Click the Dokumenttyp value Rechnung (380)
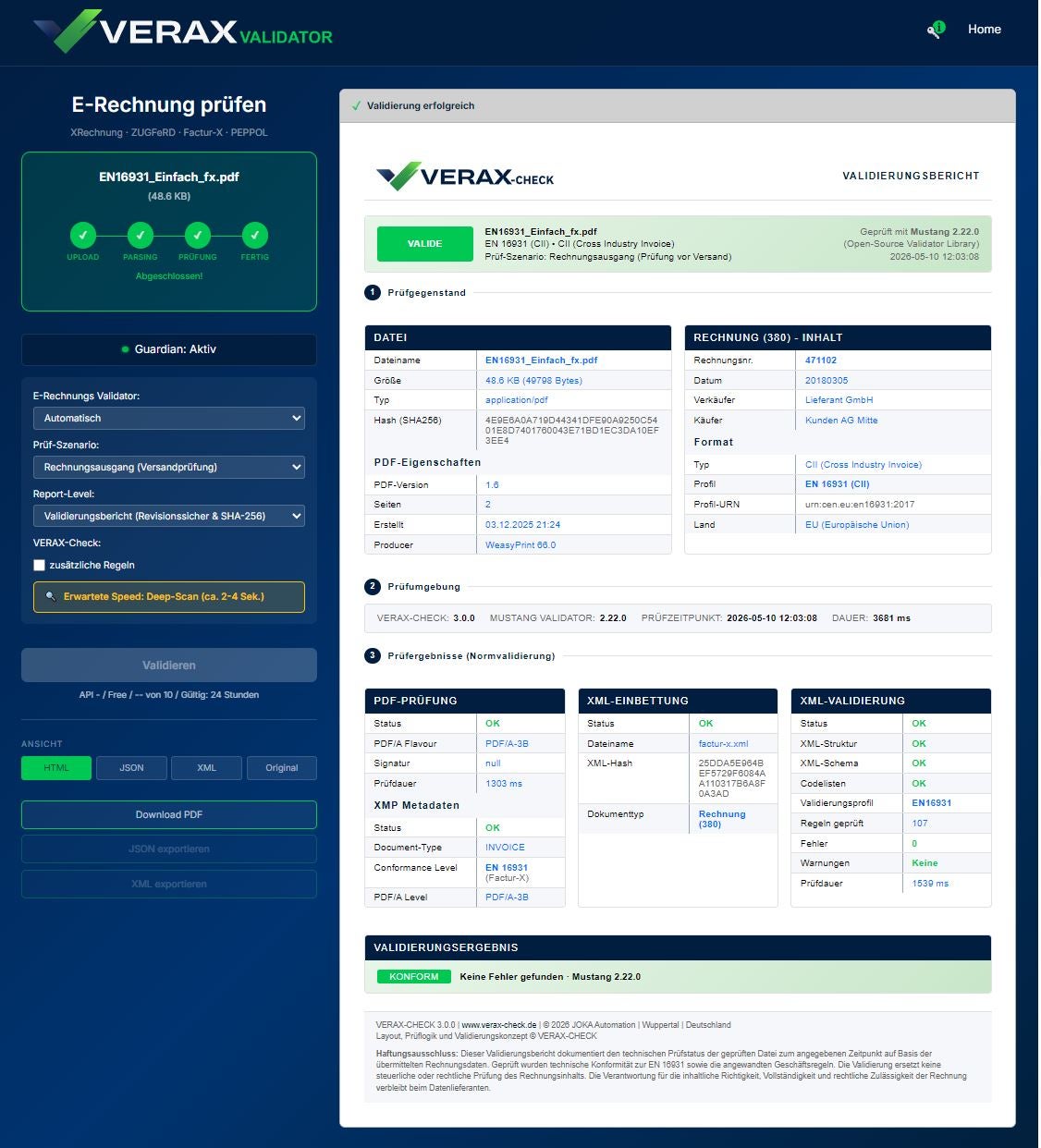 click(722, 819)
